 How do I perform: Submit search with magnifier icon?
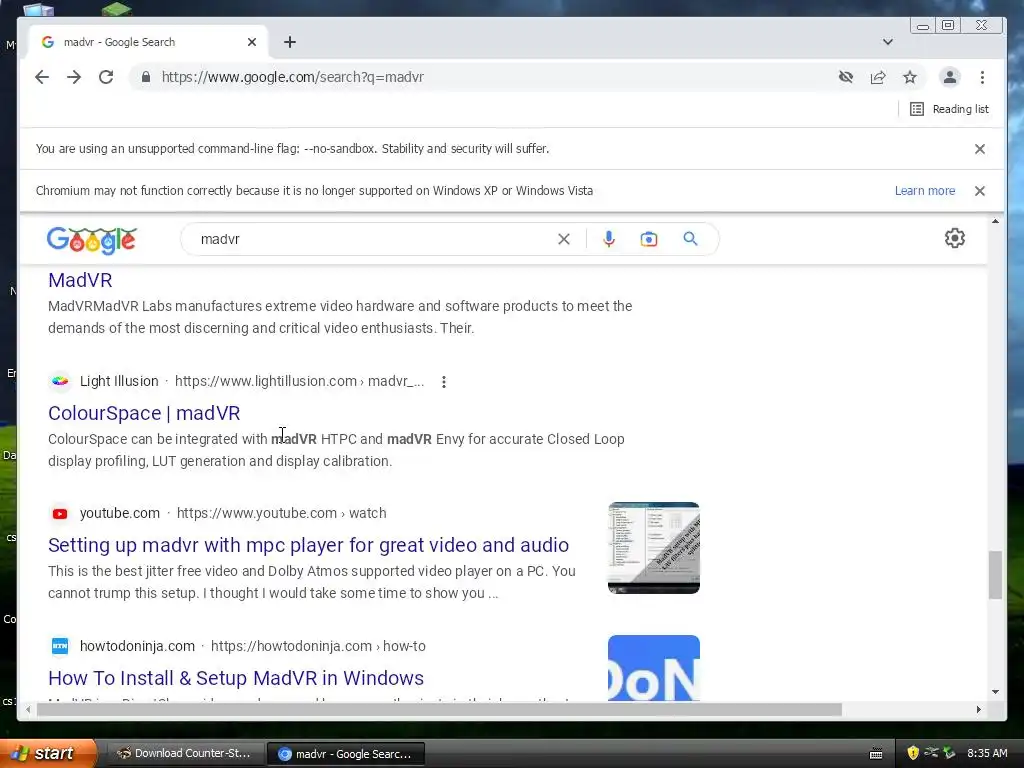[690, 239]
